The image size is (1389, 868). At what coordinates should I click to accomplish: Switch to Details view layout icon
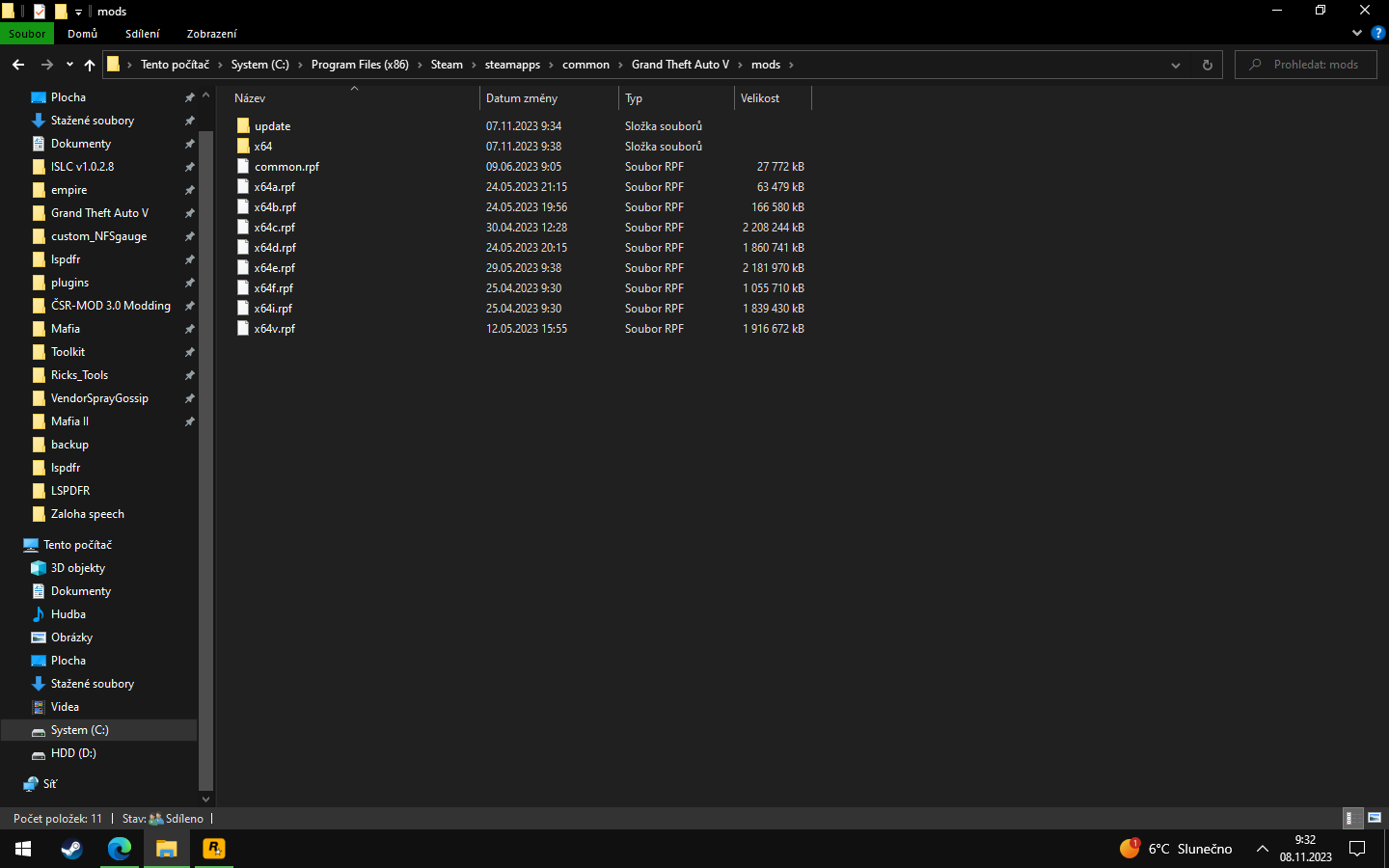[1353, 818]
